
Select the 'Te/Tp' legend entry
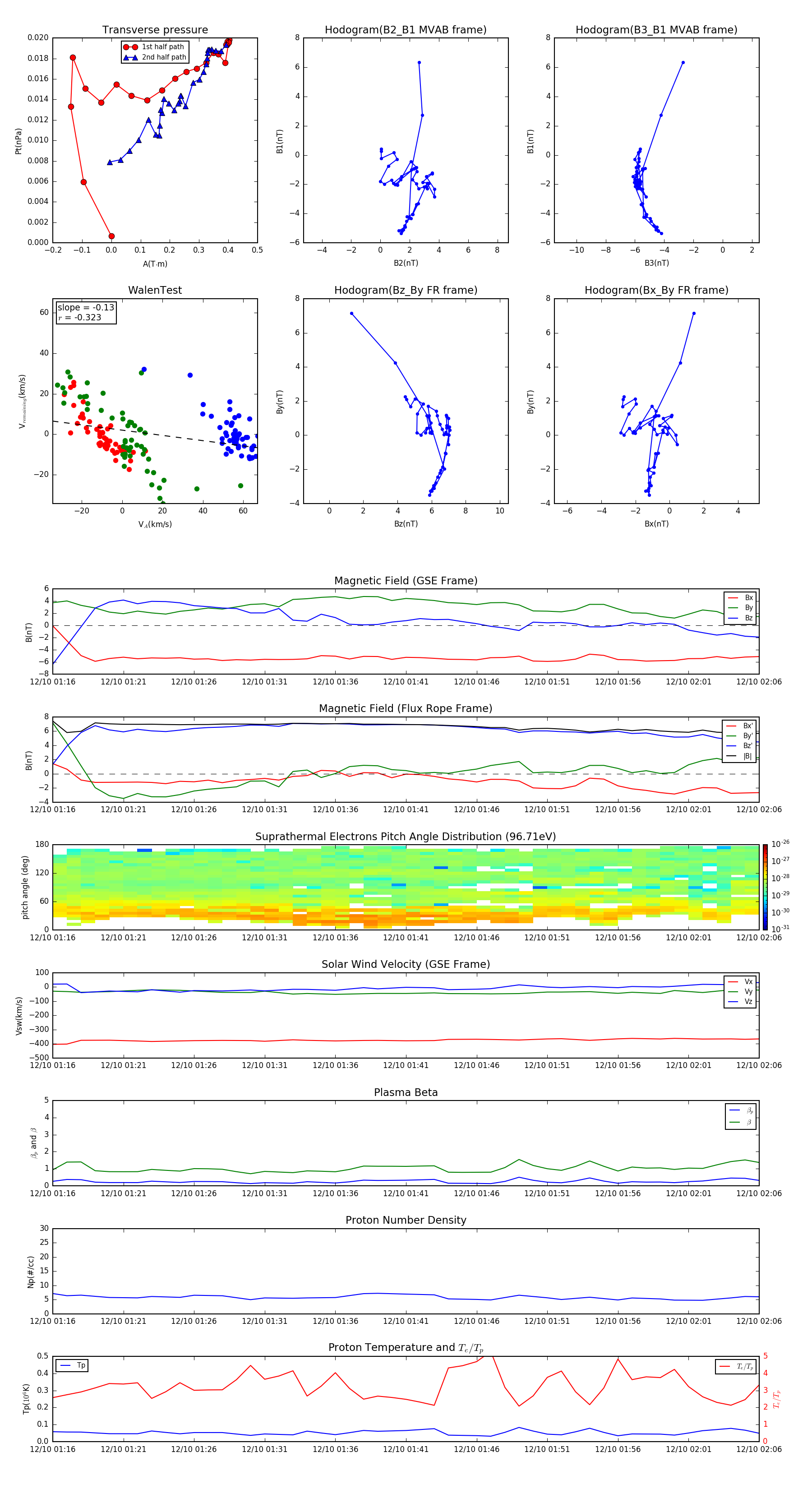click(737, 1366)
